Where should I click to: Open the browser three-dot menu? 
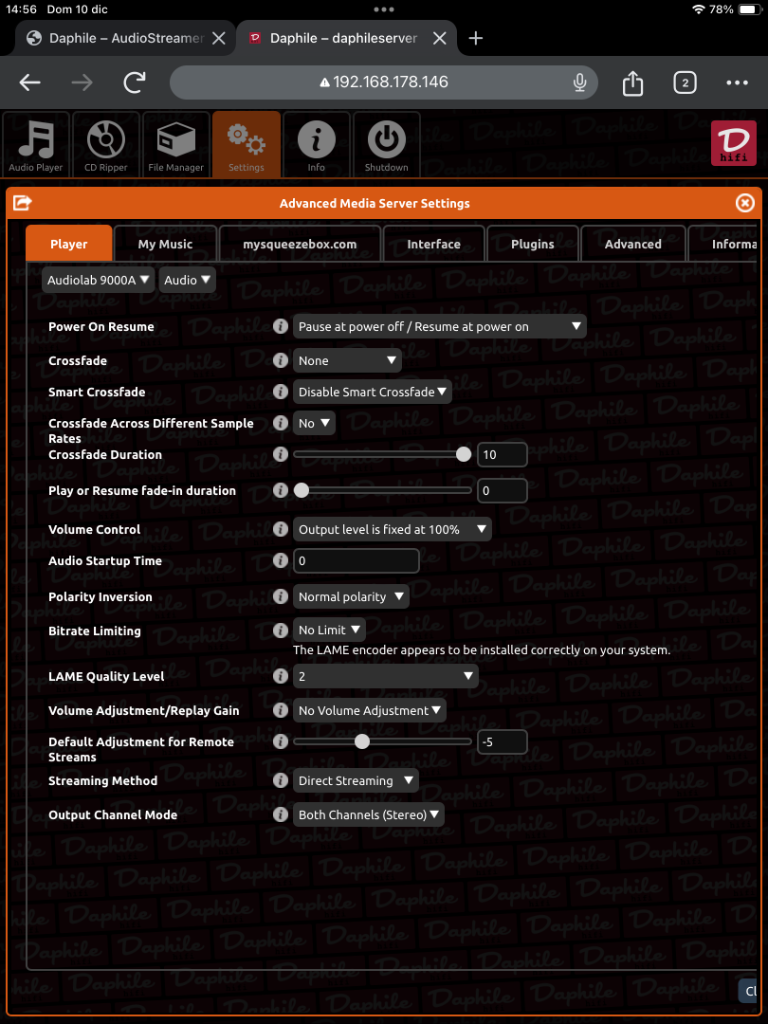(x=737, y=83)
